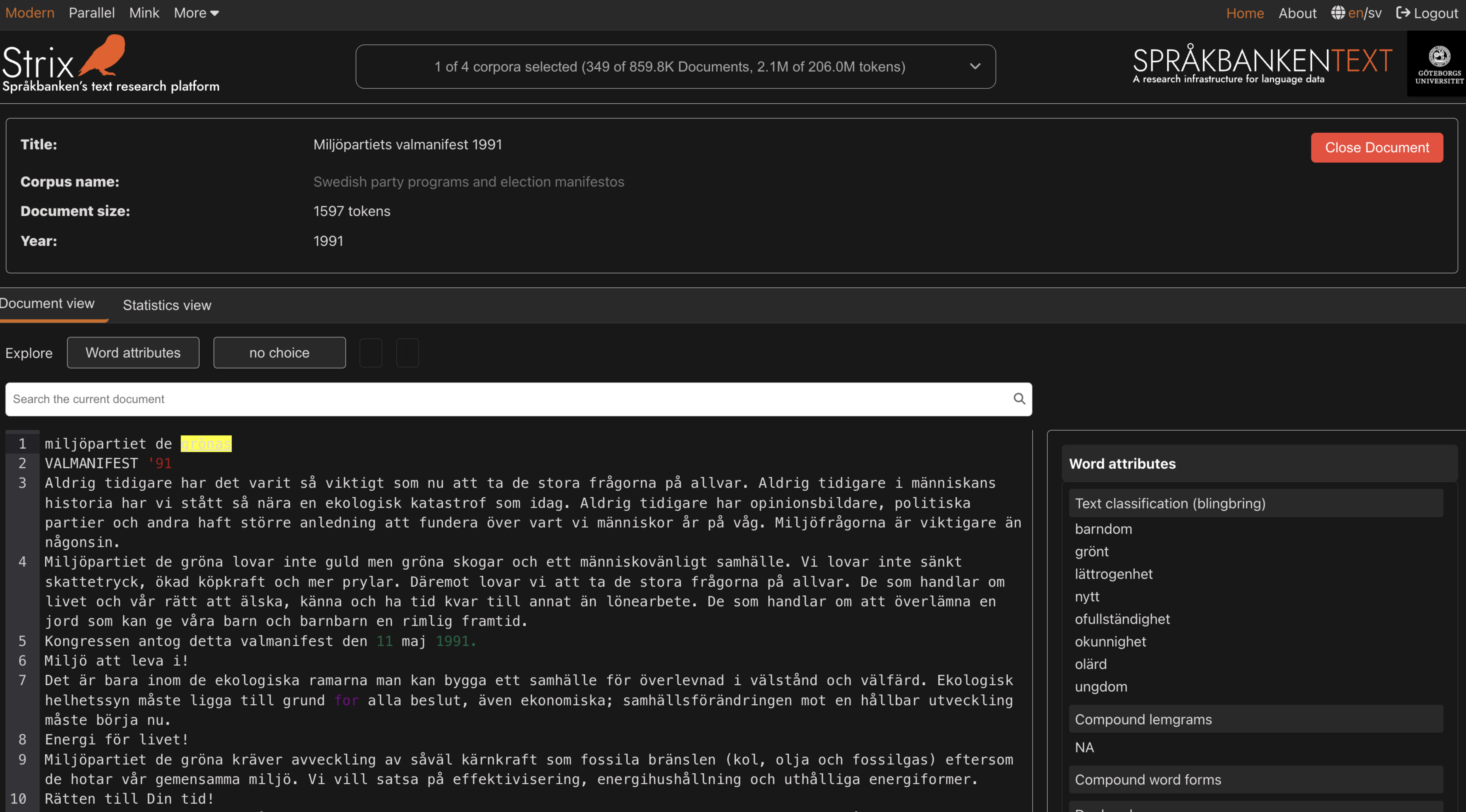The image size is (1466, 812).
Task: Select 'grönt' classification value
Action: click(1092, 552)
